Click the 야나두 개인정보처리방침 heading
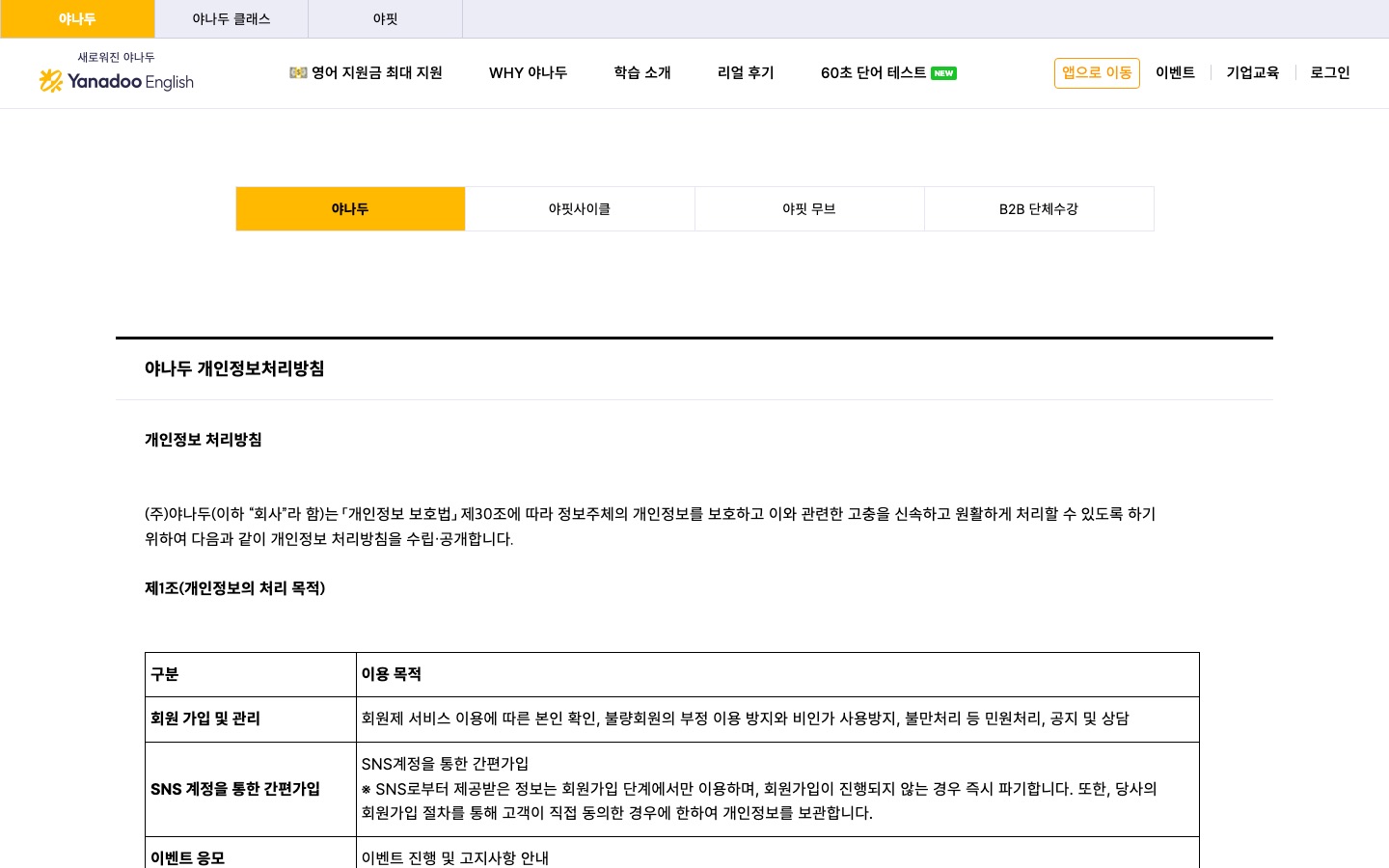Viewport: 1389px width, 868px height. pos(234,368)
